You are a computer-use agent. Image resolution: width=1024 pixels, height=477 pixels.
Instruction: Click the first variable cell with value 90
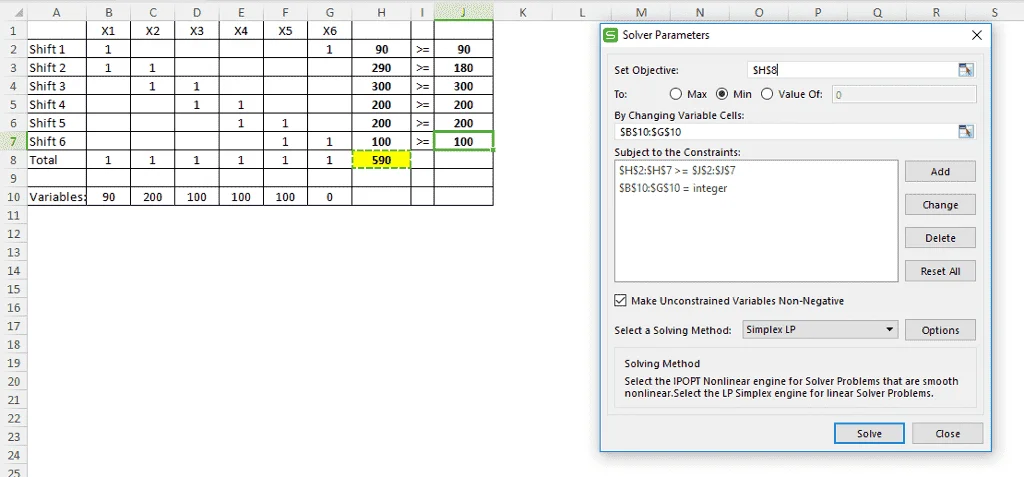tap(108, 197)
